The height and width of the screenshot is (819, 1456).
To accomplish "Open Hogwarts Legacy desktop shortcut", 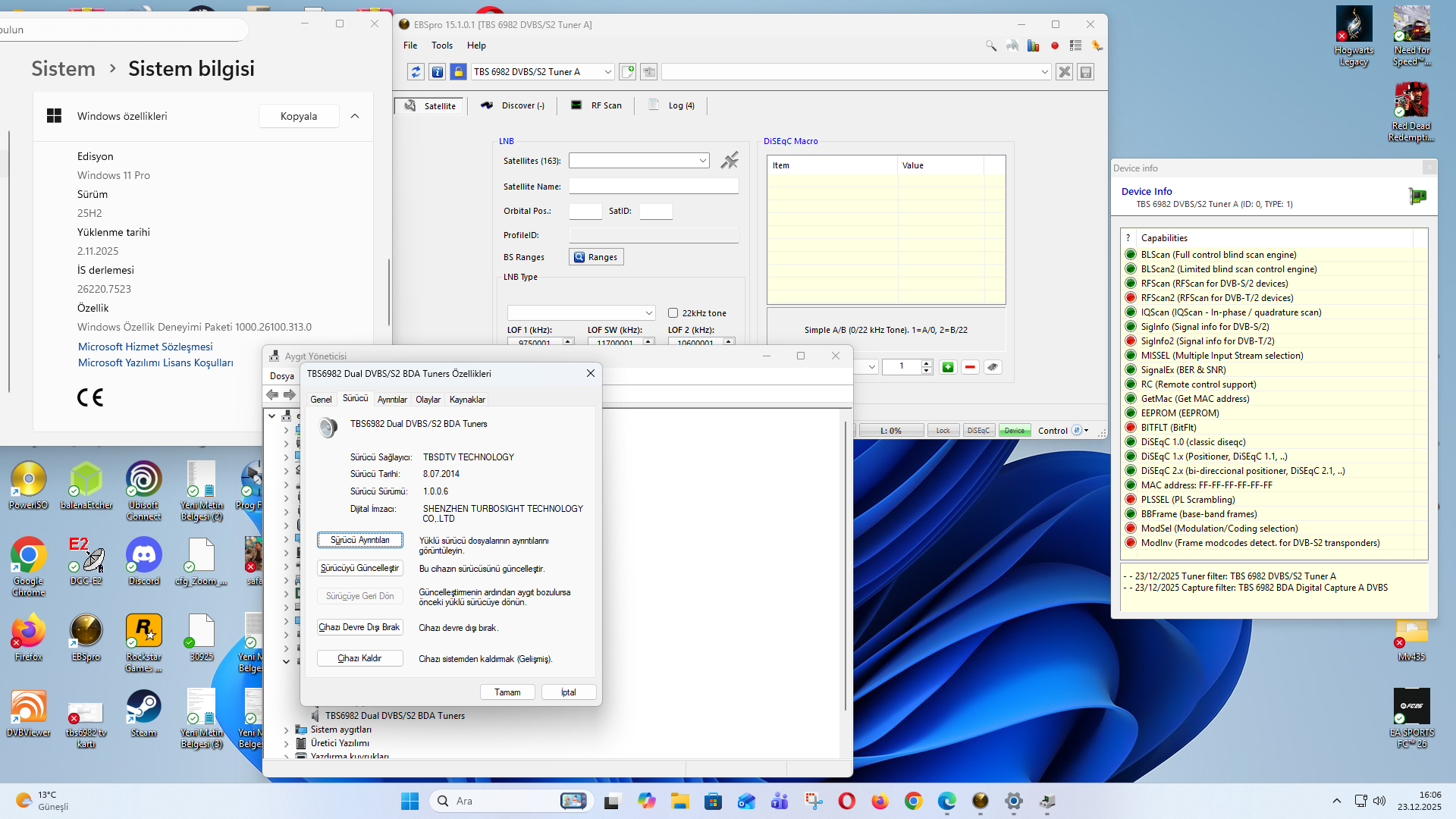I will [1354, 36].
